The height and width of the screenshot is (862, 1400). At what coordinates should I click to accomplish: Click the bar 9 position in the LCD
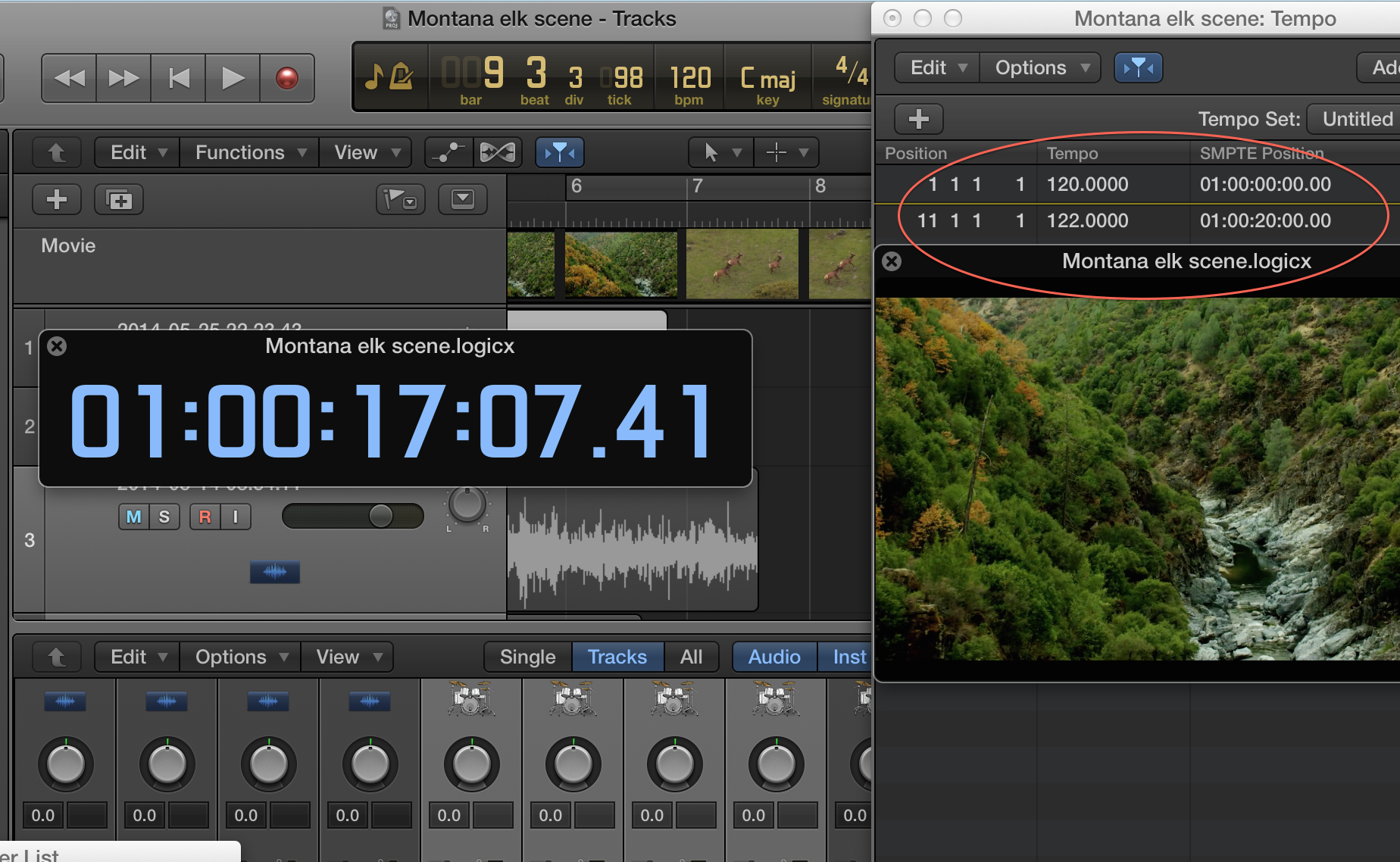click(472, 73)
